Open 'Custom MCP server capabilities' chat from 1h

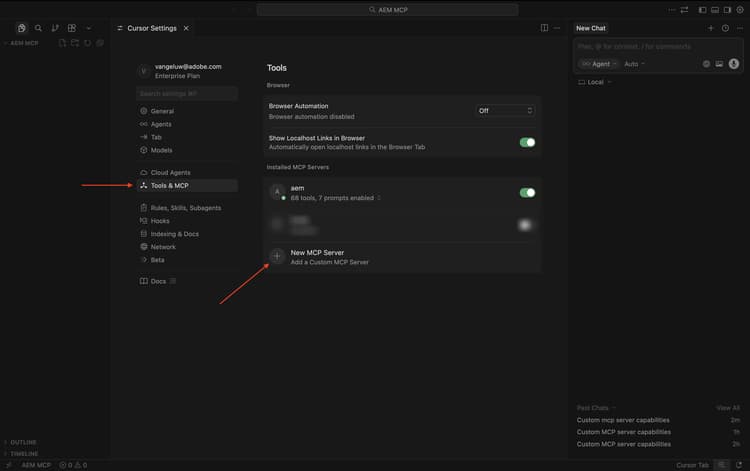(x=658, y=432)
